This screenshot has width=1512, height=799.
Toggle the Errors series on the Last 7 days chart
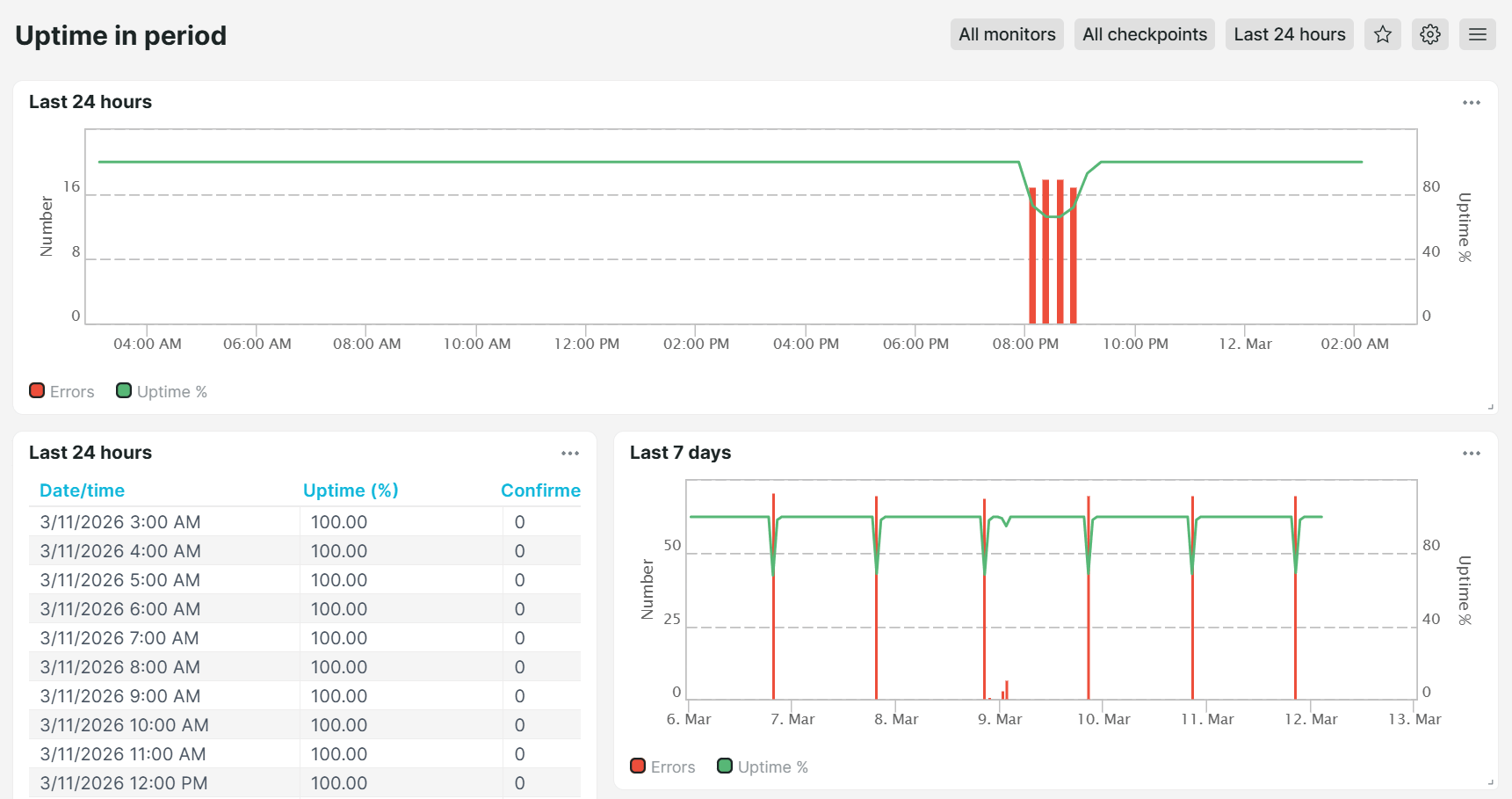pyautogui.click(x=638, y=766)
